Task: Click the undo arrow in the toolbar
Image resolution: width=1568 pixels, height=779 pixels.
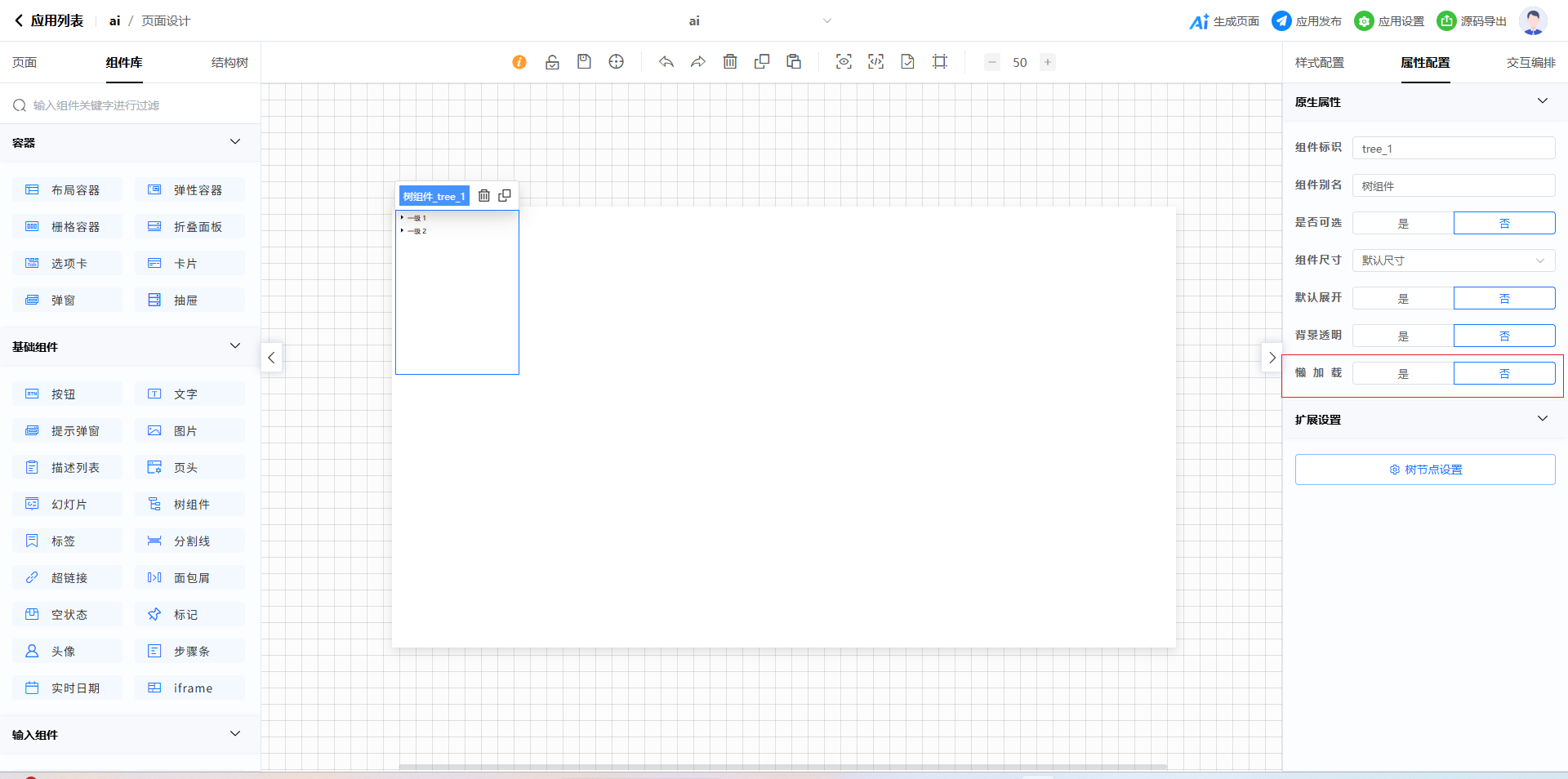Action: click(x=666, y=62)
